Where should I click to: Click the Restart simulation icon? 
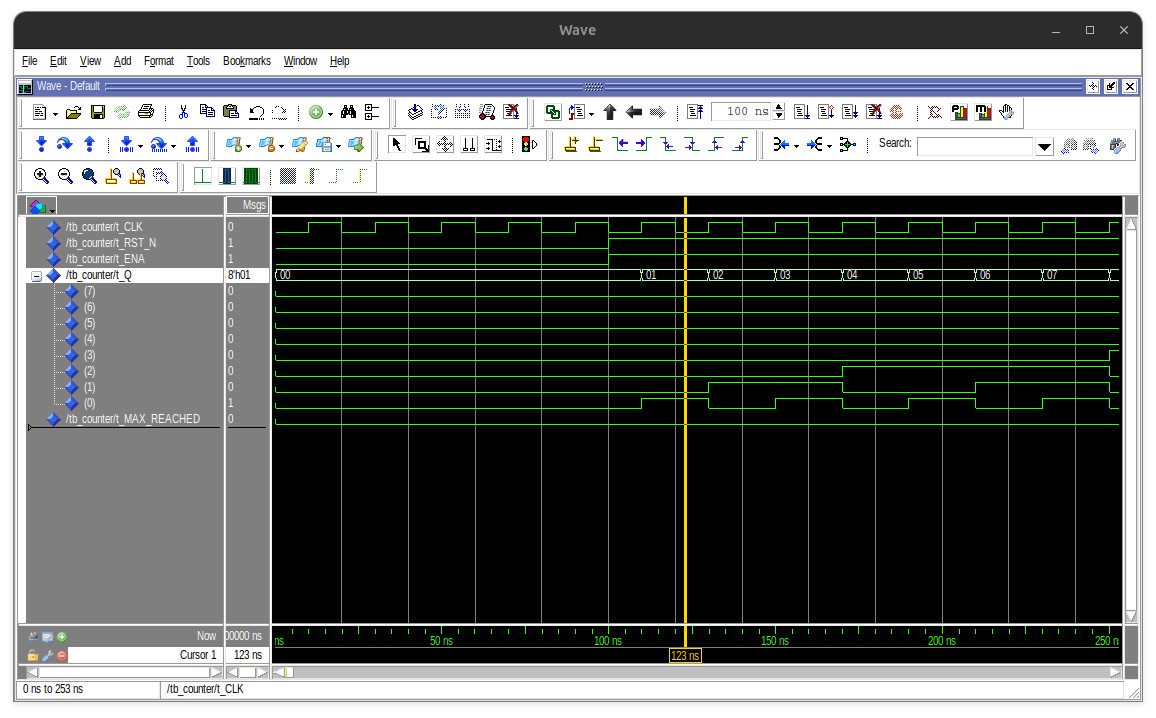pos(696,112)
